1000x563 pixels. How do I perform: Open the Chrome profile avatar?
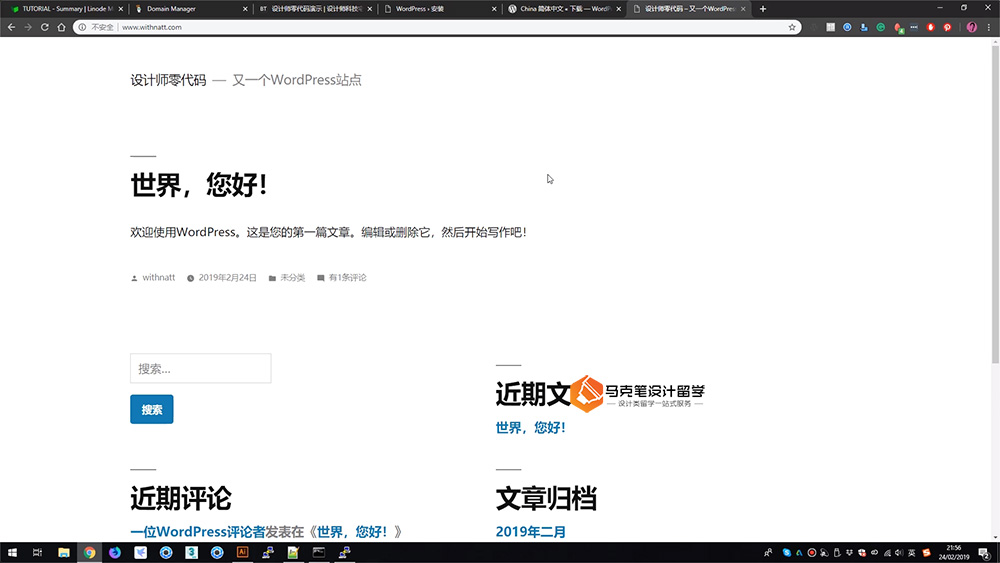(971, 27)
